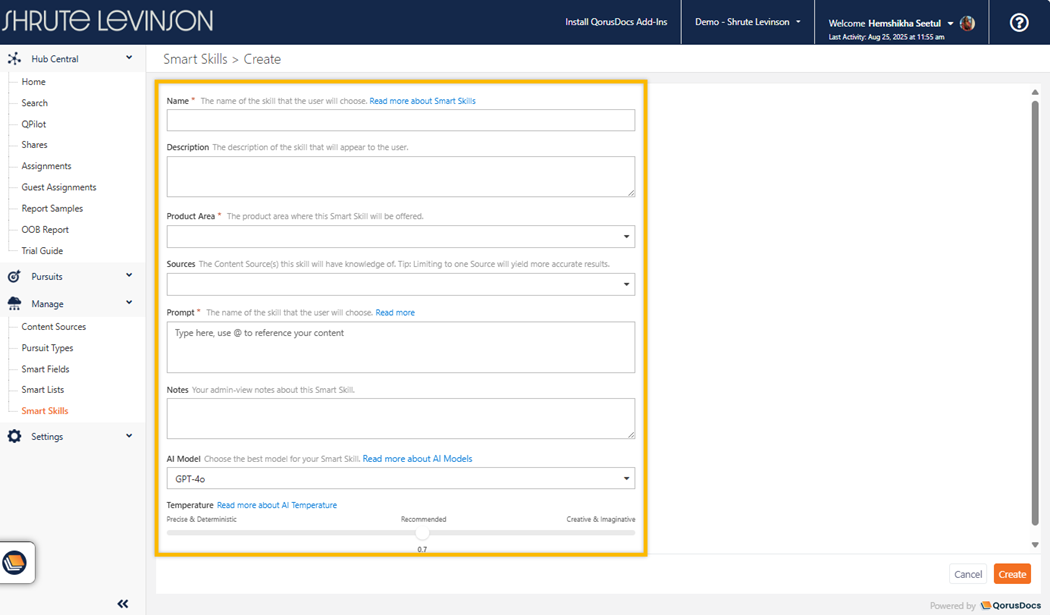Click the Temperature slider handle
This screenshot has width=1050, height=615.
pyautogui.click(x=422, y=533)
